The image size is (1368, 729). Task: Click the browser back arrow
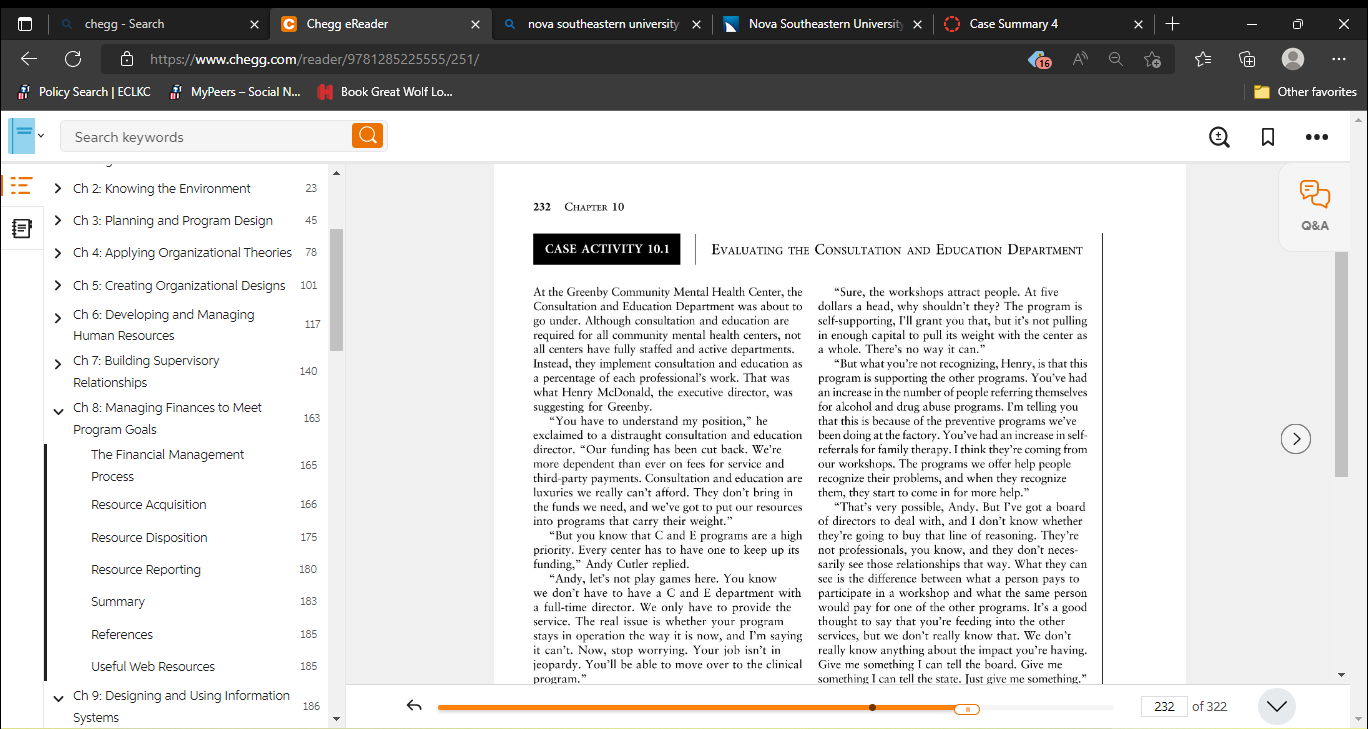pyautogui.click(x=29, y=59)
